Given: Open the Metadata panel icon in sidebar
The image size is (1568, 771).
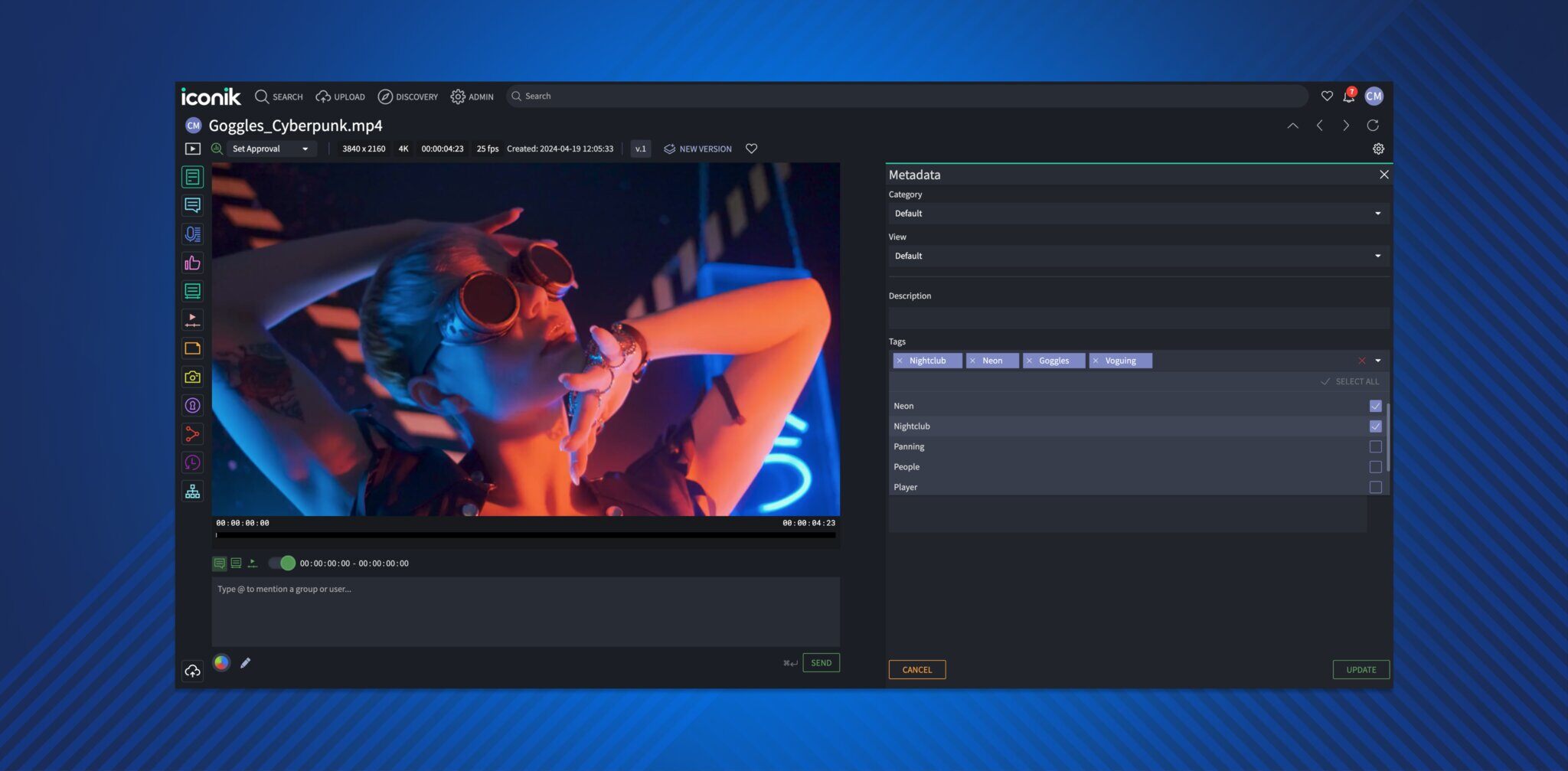Looking at the screenshot, I should [192, 177].
